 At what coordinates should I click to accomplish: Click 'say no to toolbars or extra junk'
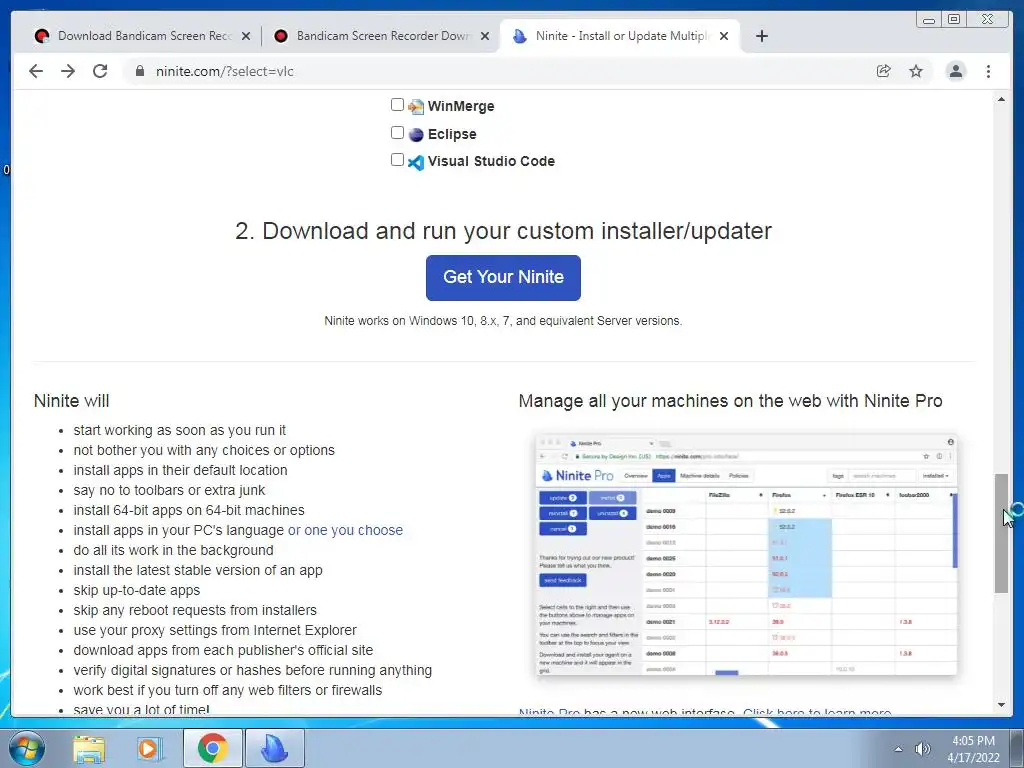(169, 490)
